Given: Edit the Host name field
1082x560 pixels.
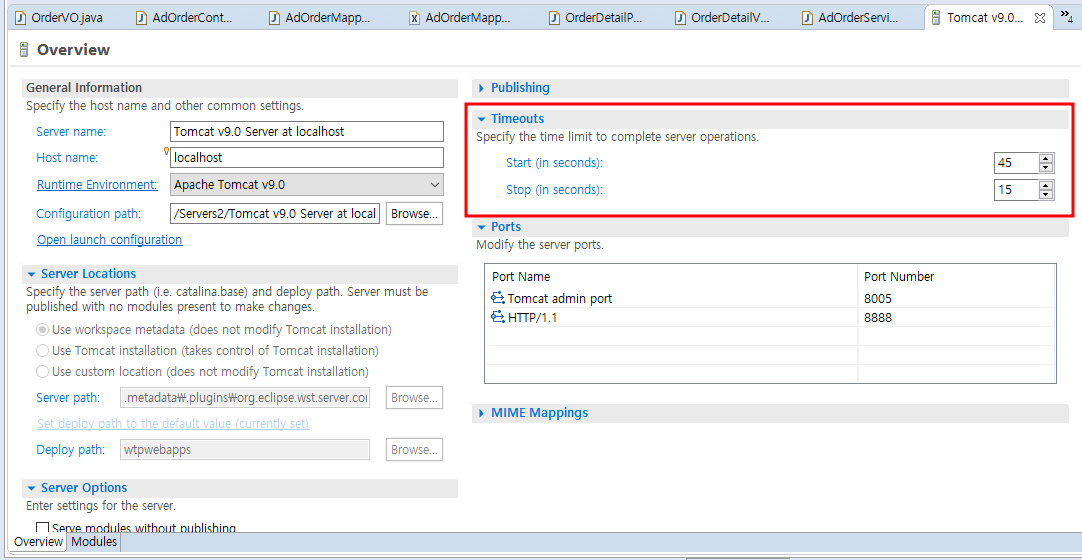Looking at the screenshot, I should [x=306, y=157].
